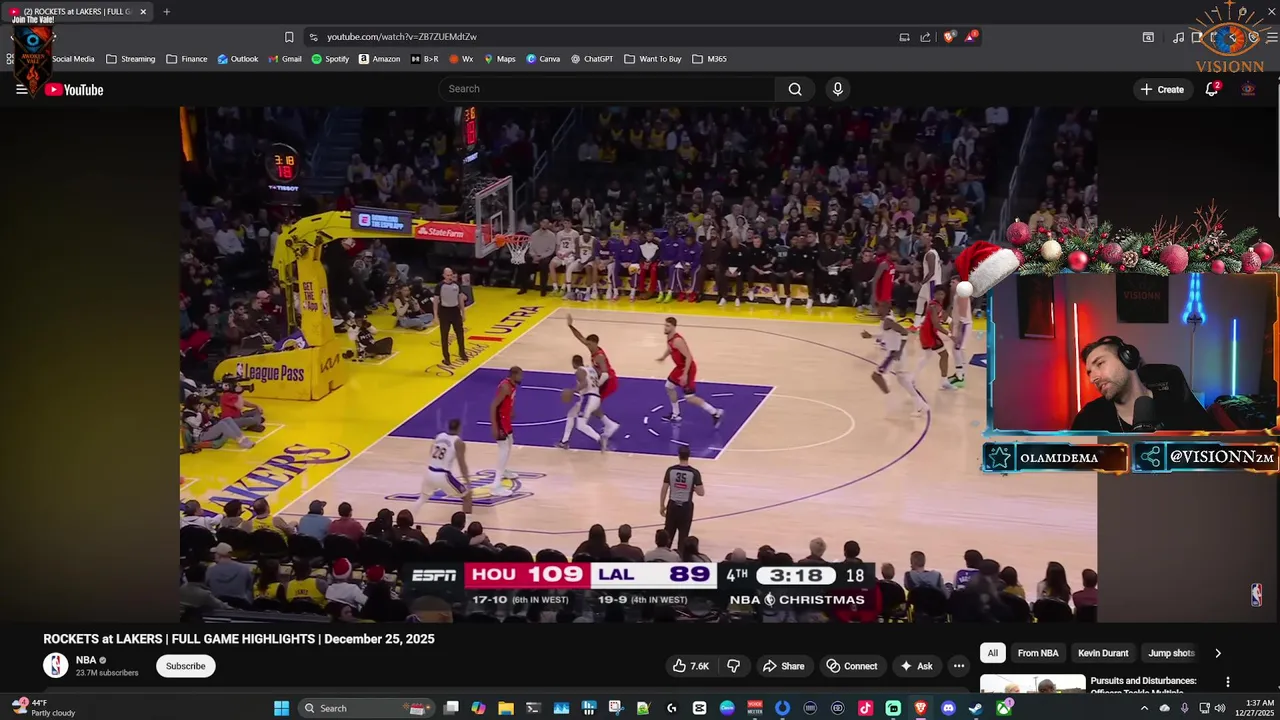Viewport: 1280px width, 720px height.
Task: Open the B>R bookmark
Action: [x=424, y=59]
